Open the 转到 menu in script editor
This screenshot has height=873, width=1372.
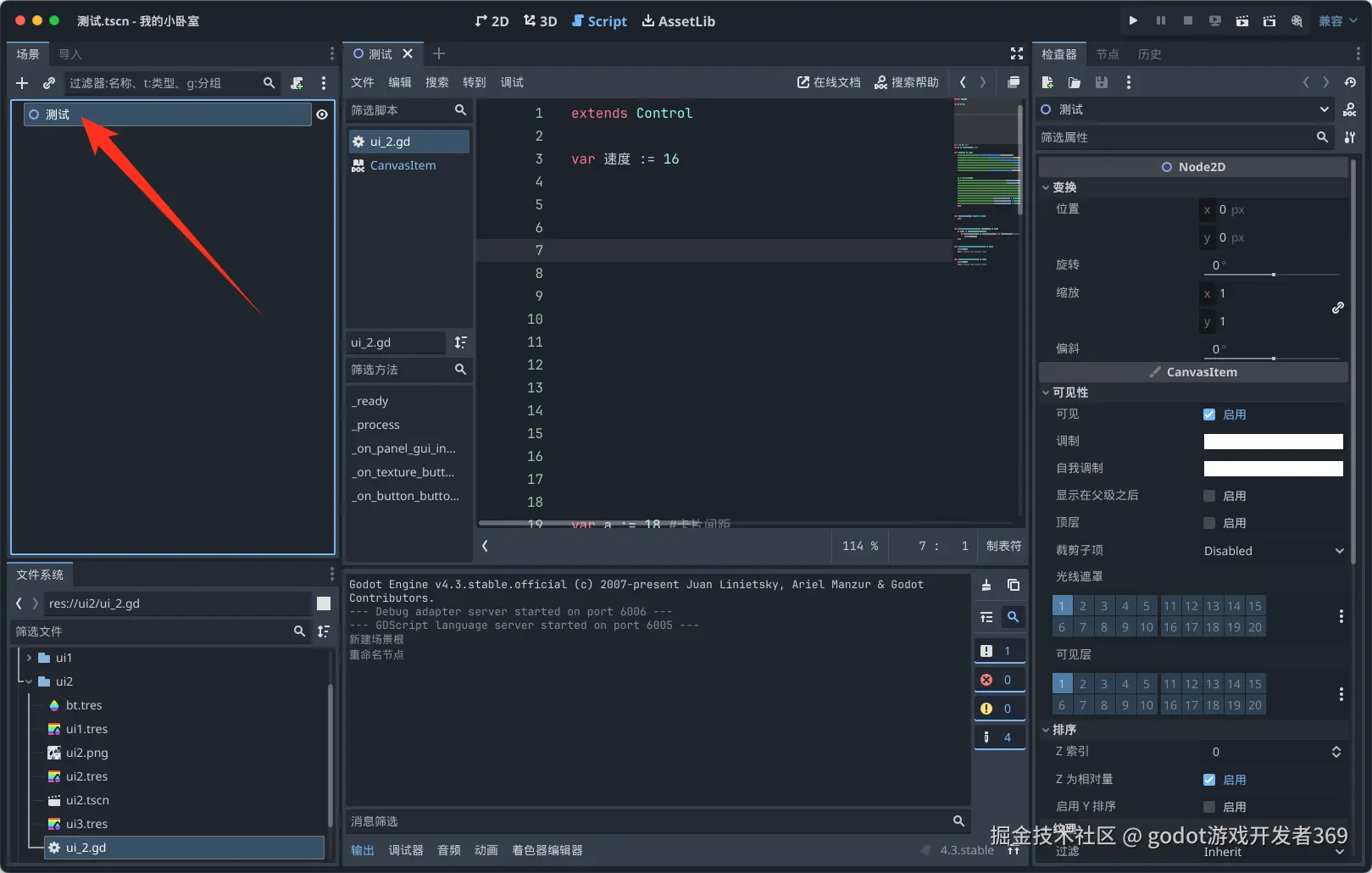pyautogui.click(x=475, y=82)
